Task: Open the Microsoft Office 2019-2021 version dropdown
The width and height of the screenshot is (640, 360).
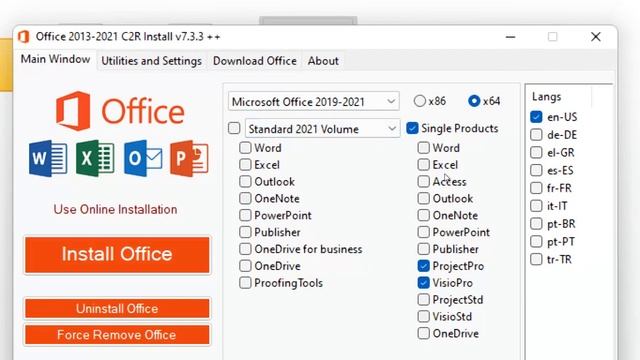Action: pyautogui.click(x=313, y=101)
